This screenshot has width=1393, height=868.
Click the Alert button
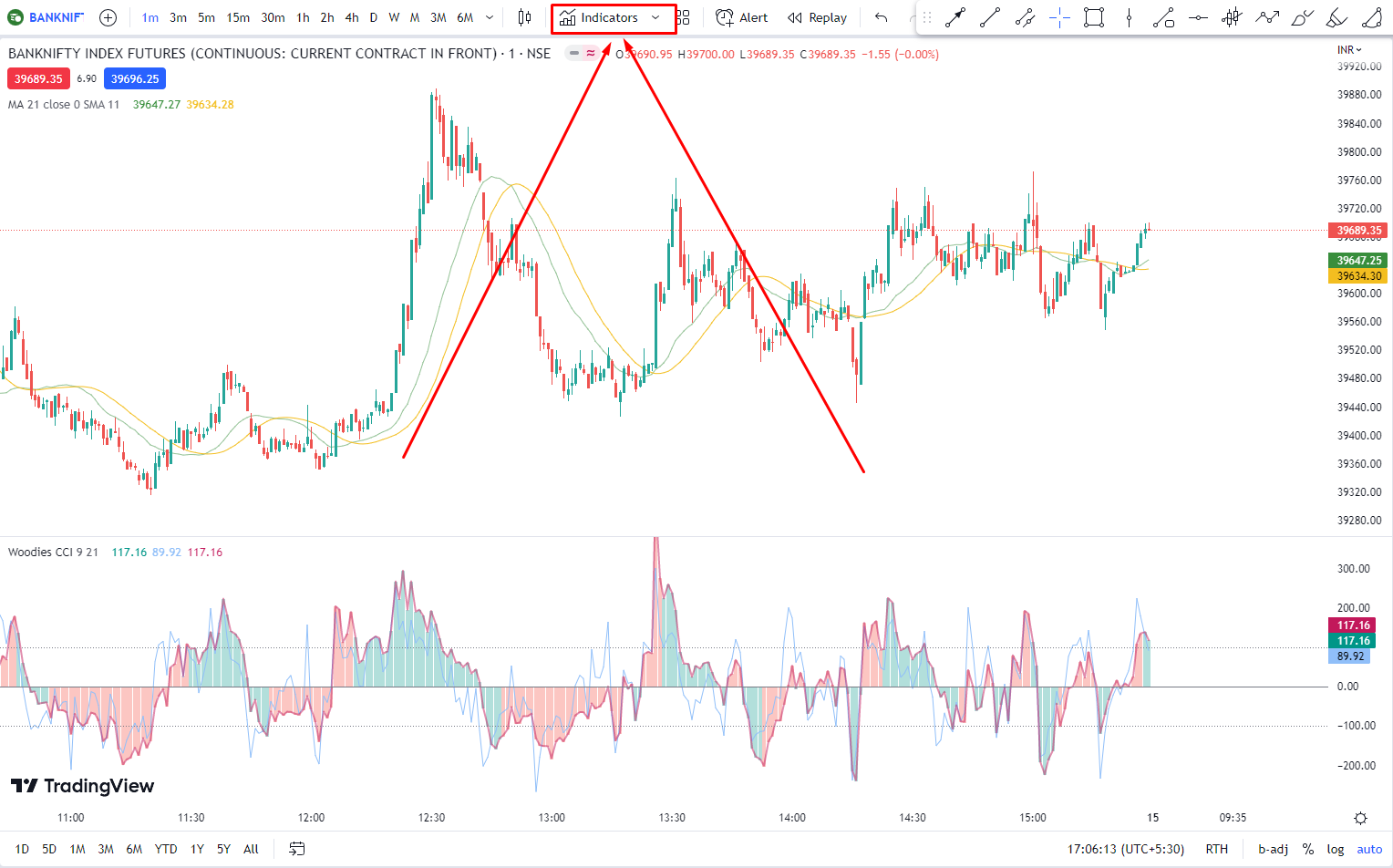[741, 16]
